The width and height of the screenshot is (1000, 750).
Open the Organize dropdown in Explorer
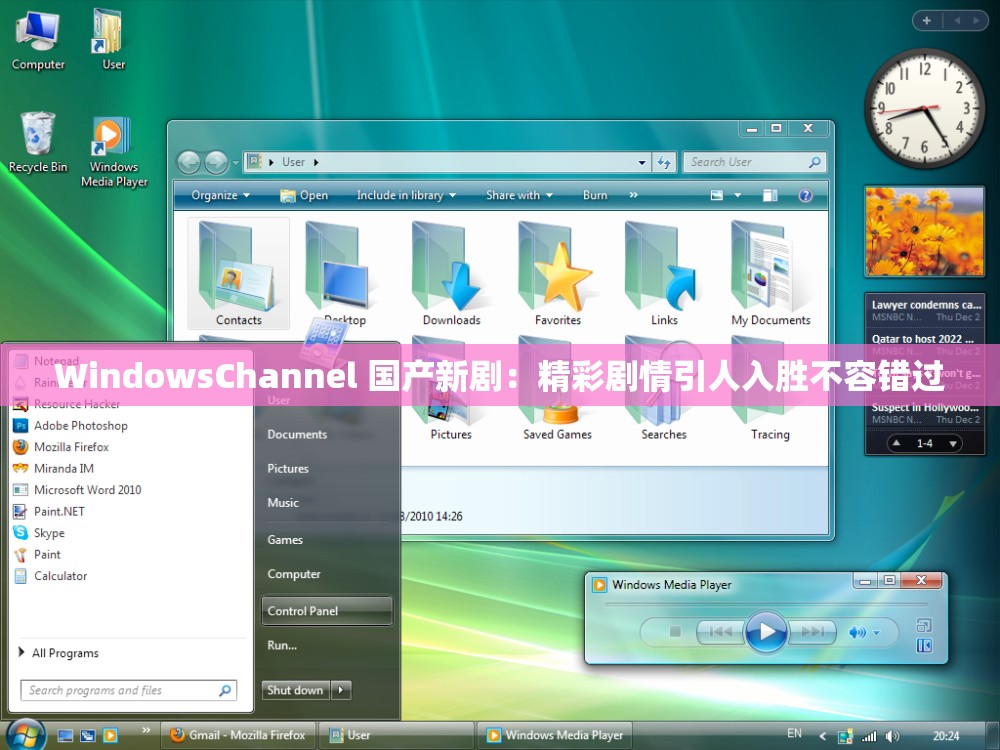[219, 195]
